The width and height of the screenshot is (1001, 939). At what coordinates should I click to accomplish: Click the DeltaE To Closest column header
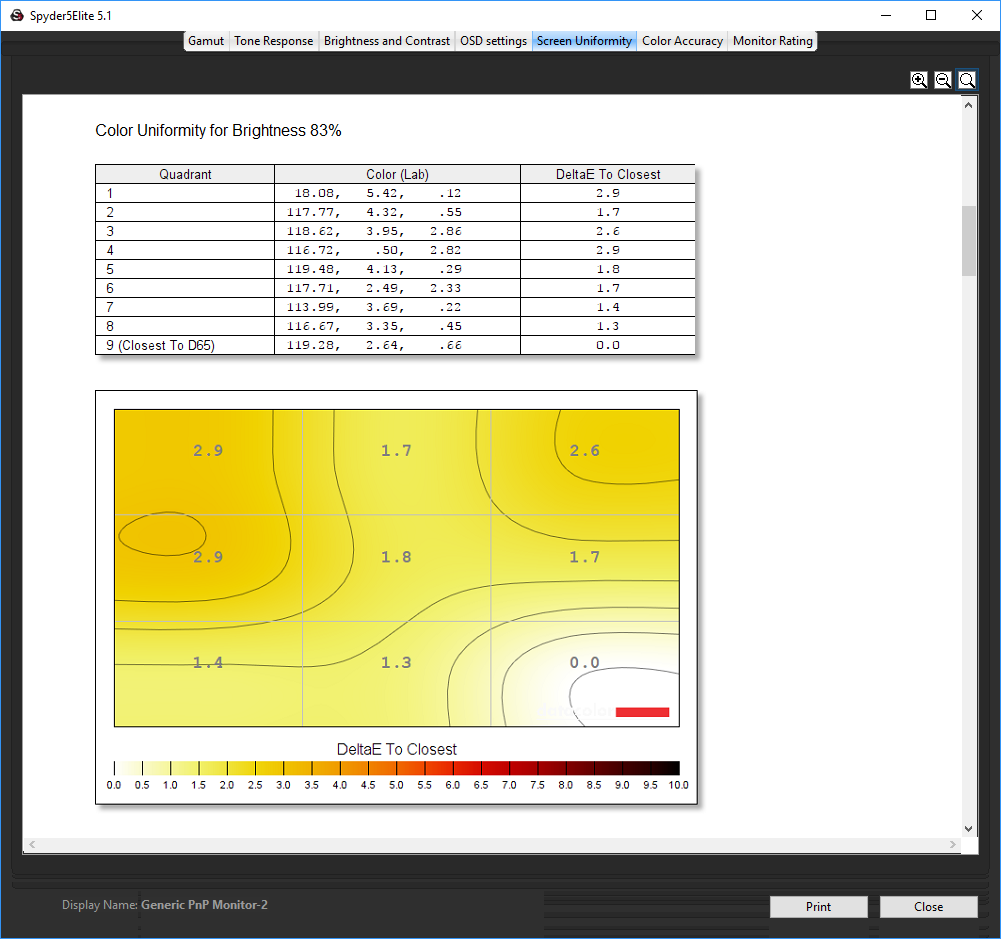tap(608, 174)
